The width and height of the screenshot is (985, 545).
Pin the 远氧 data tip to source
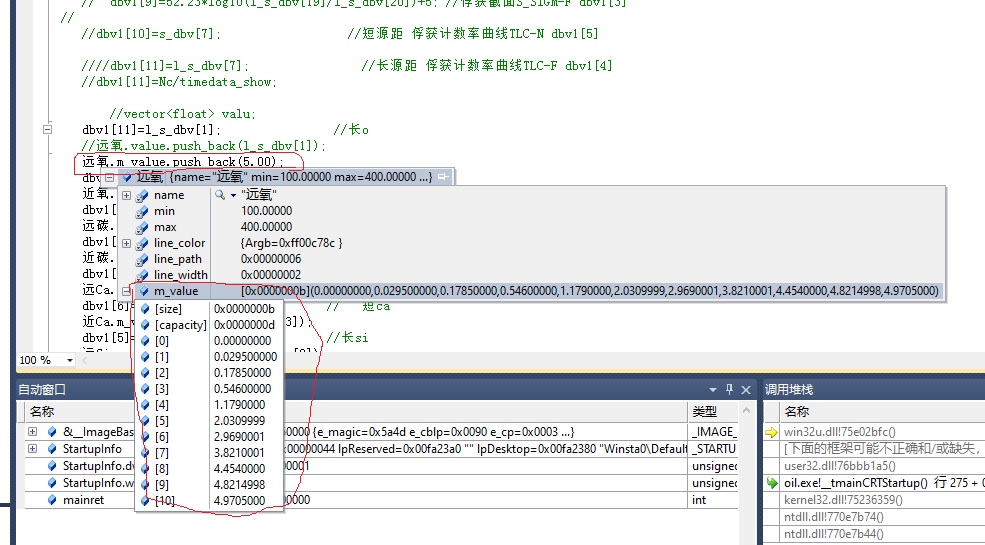coord(444,177)
